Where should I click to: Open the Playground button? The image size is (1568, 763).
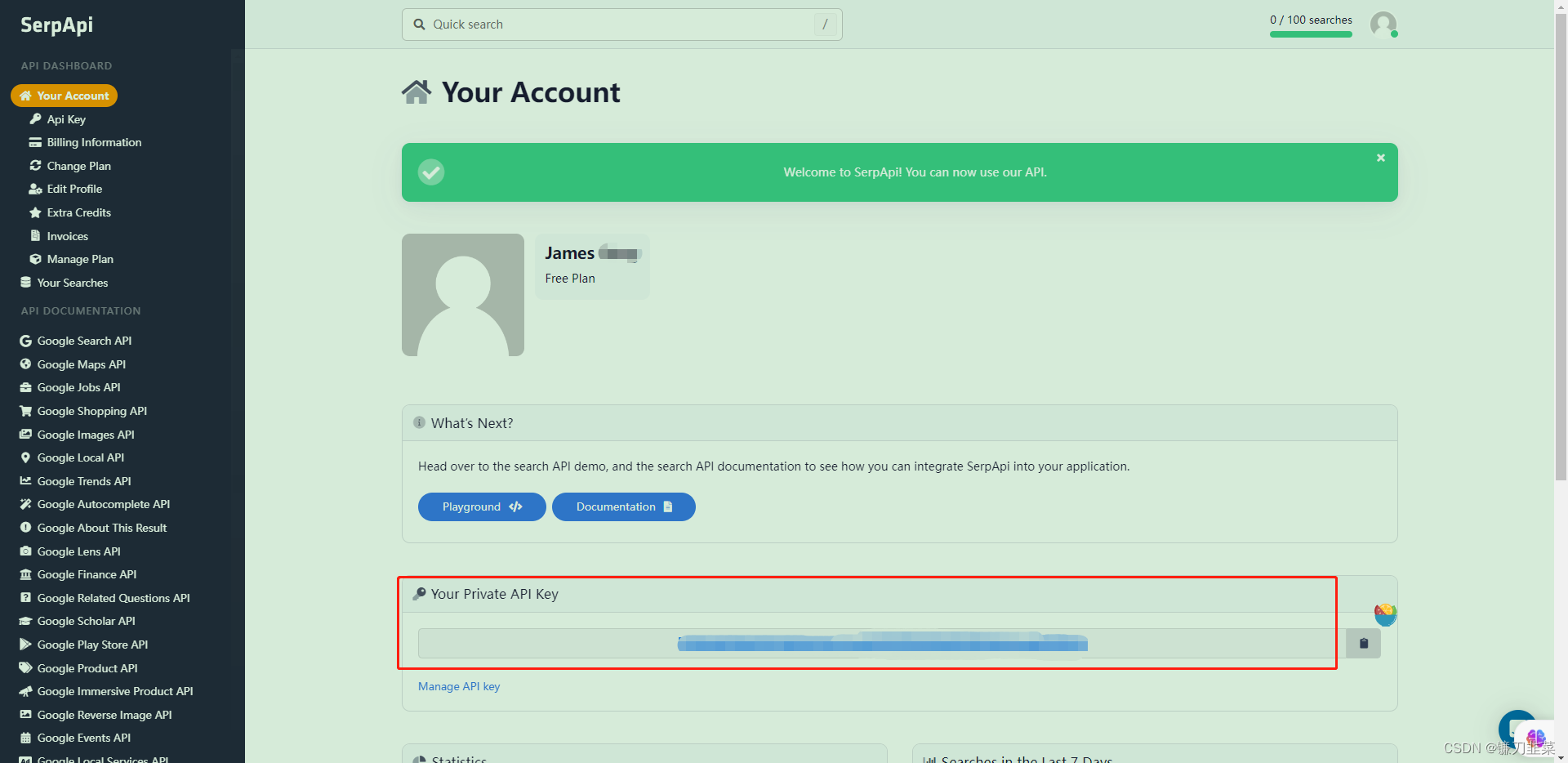click(x=482, y=506)
